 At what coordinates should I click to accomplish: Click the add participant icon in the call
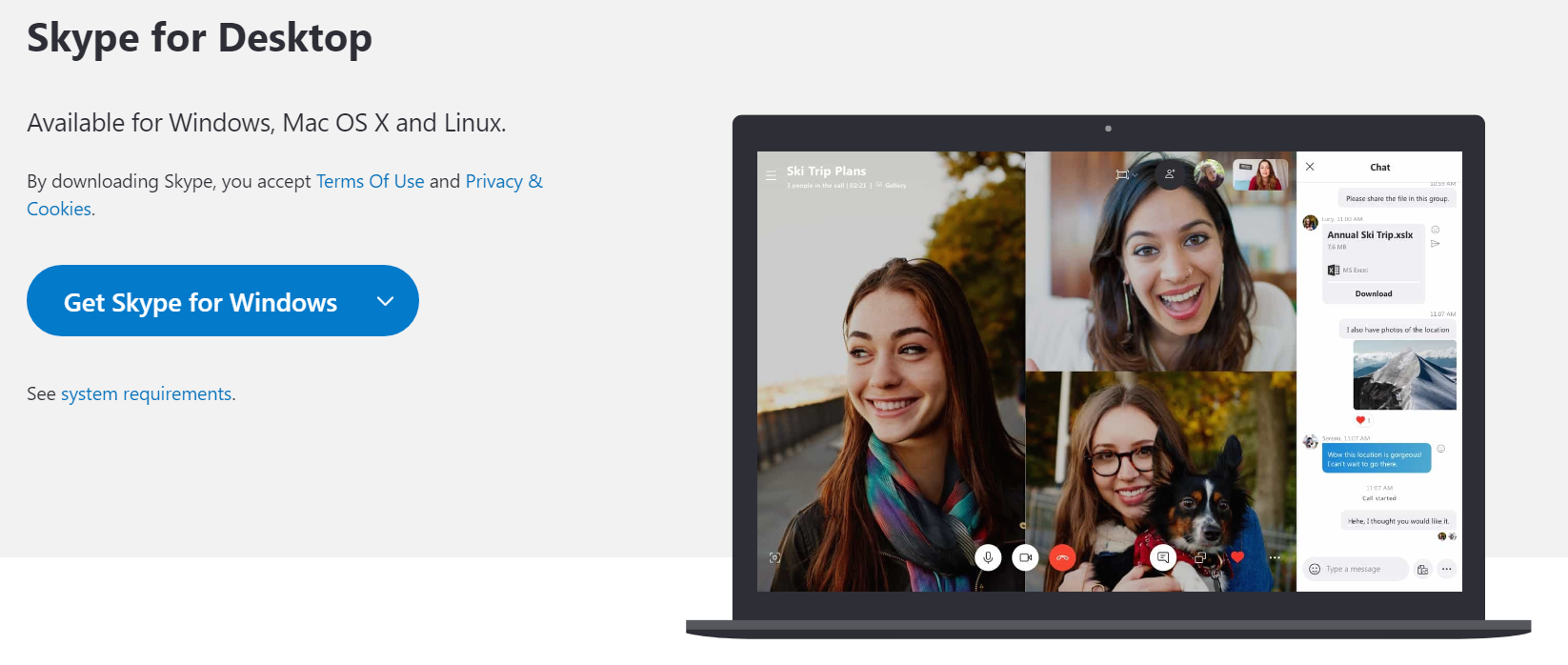coord(1170,174)
